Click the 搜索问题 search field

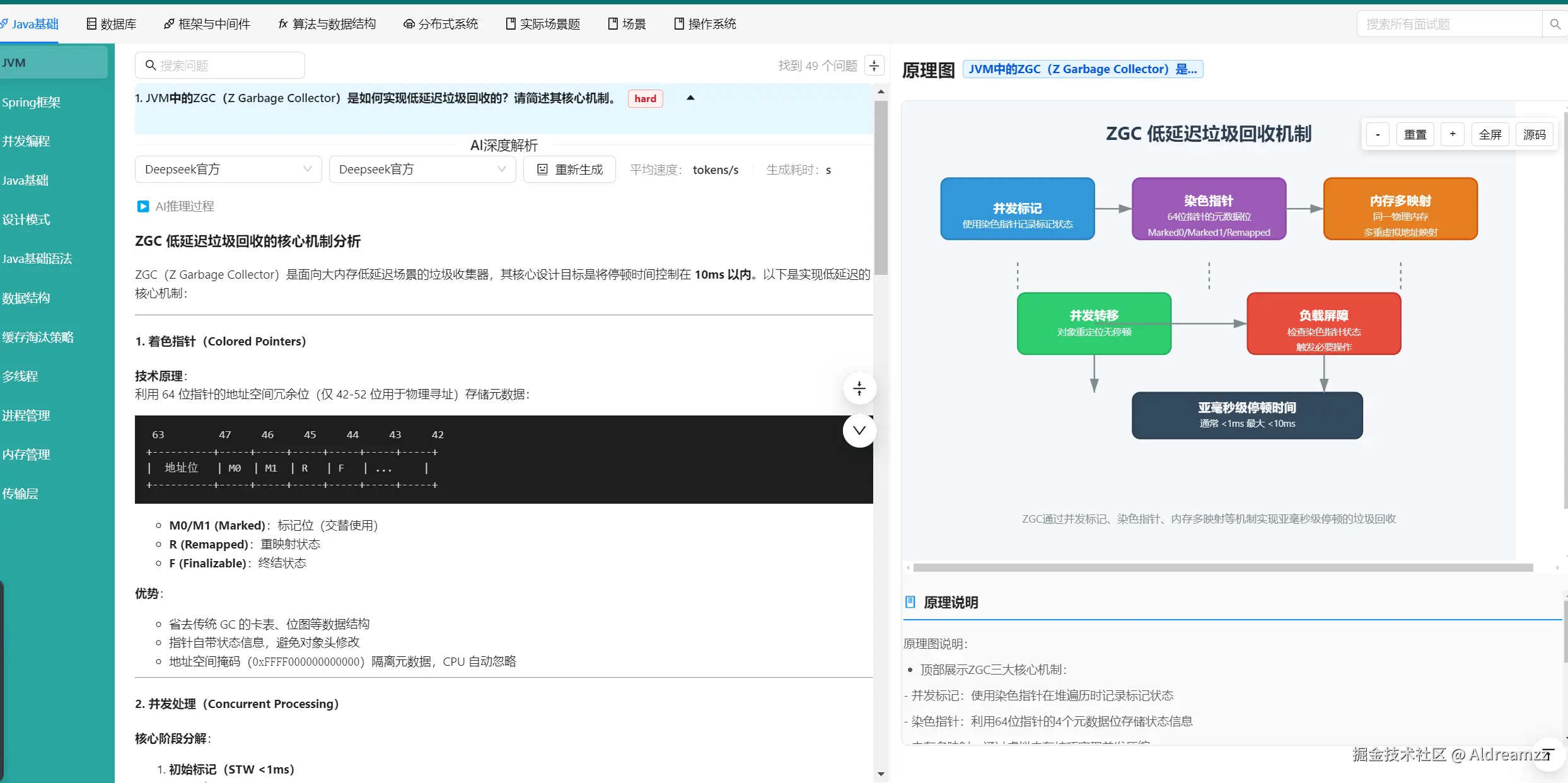pos(221,66)
